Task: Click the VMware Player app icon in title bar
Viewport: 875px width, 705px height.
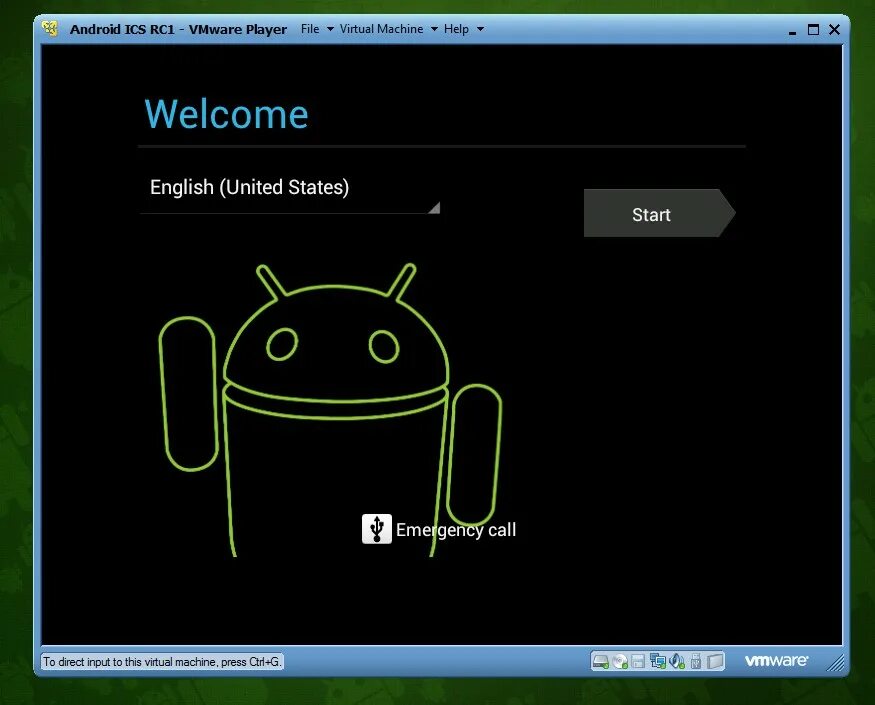Action: [50, 29]
